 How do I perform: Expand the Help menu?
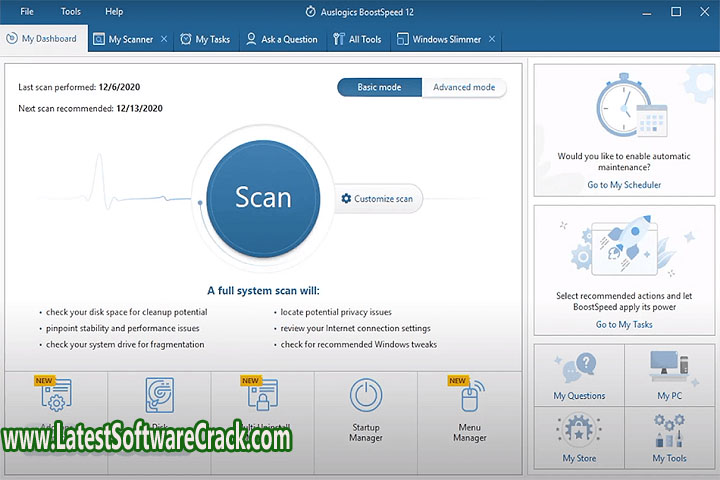114,12
